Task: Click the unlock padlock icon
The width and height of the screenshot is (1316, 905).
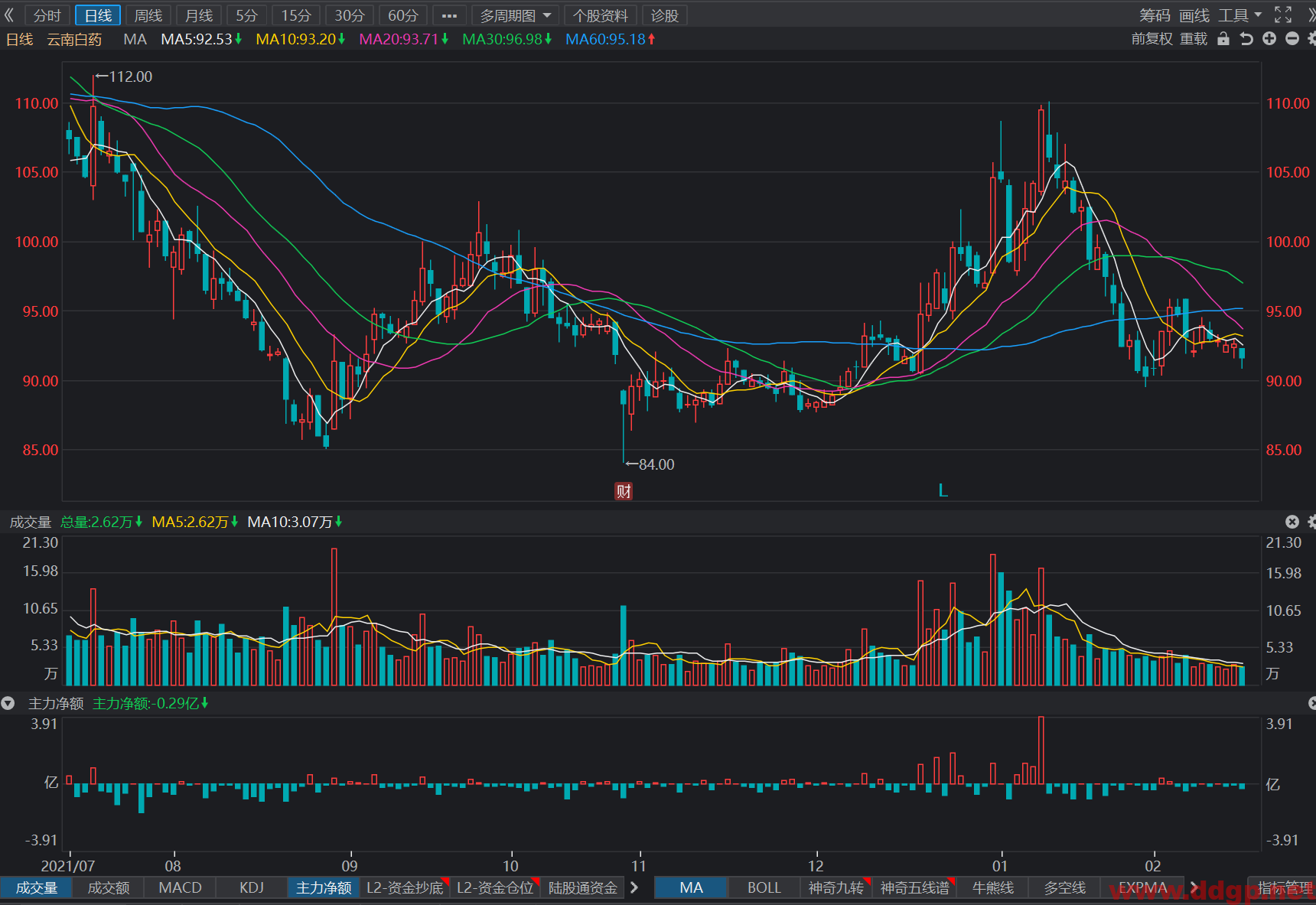Action: click(1223, 39)
